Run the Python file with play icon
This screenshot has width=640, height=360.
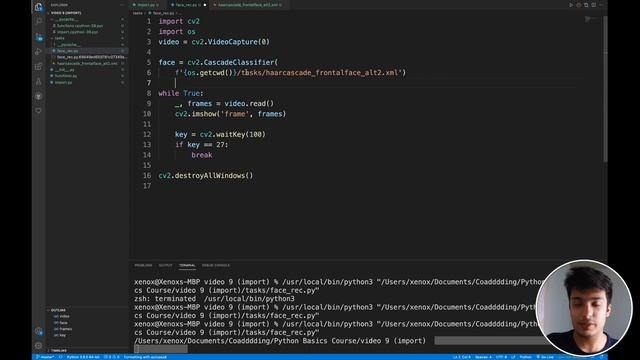[x=571, y=5]
